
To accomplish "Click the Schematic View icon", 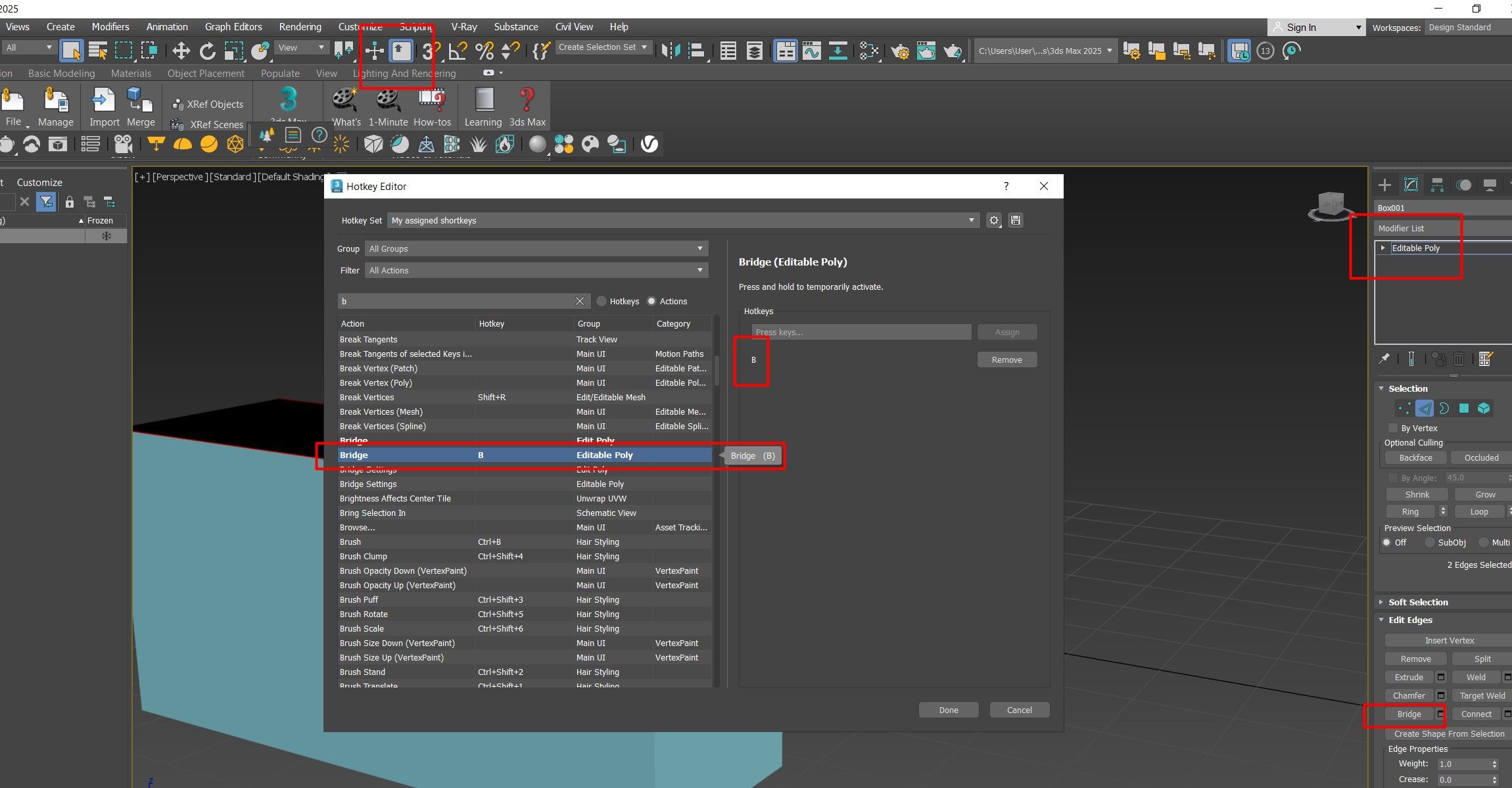I will pyautogui.click(x=838, y=51).
